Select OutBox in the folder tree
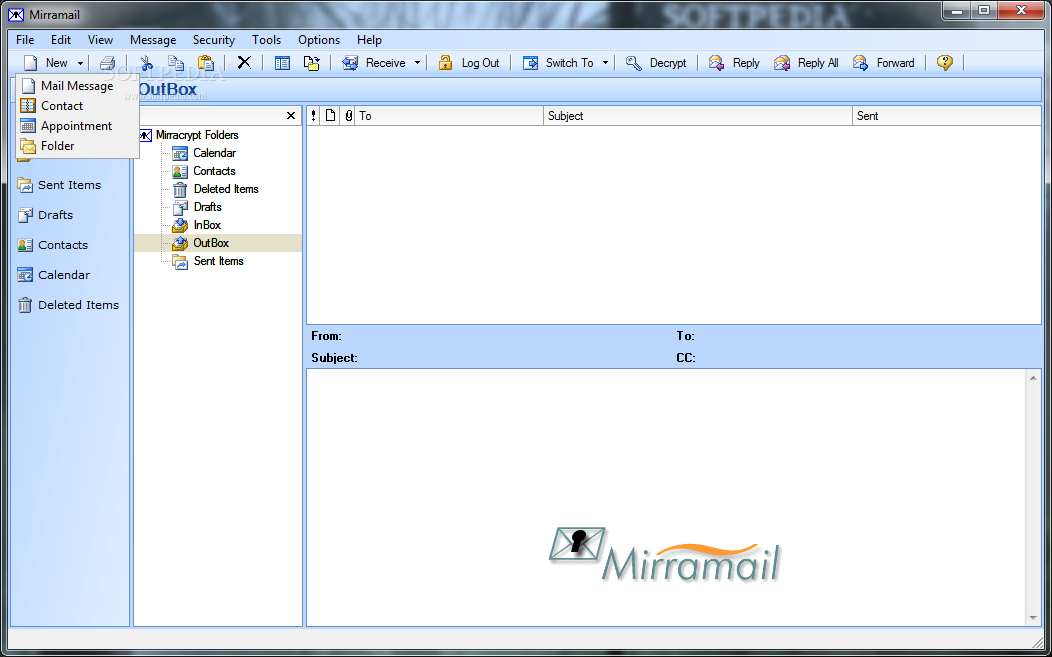1052x657 pixels. pos(211,243)
